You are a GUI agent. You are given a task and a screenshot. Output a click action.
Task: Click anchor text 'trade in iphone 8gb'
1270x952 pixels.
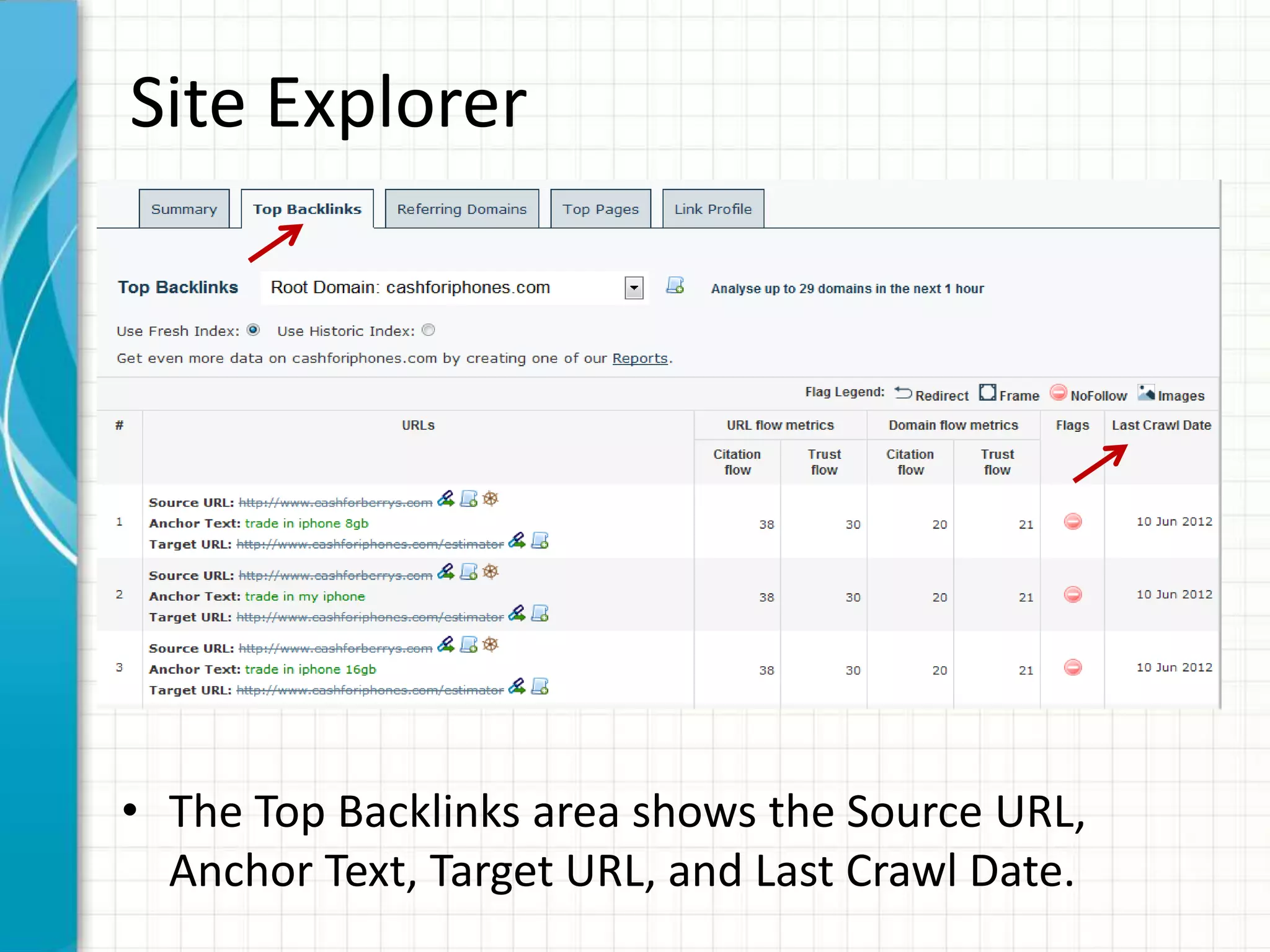(306, 524)
